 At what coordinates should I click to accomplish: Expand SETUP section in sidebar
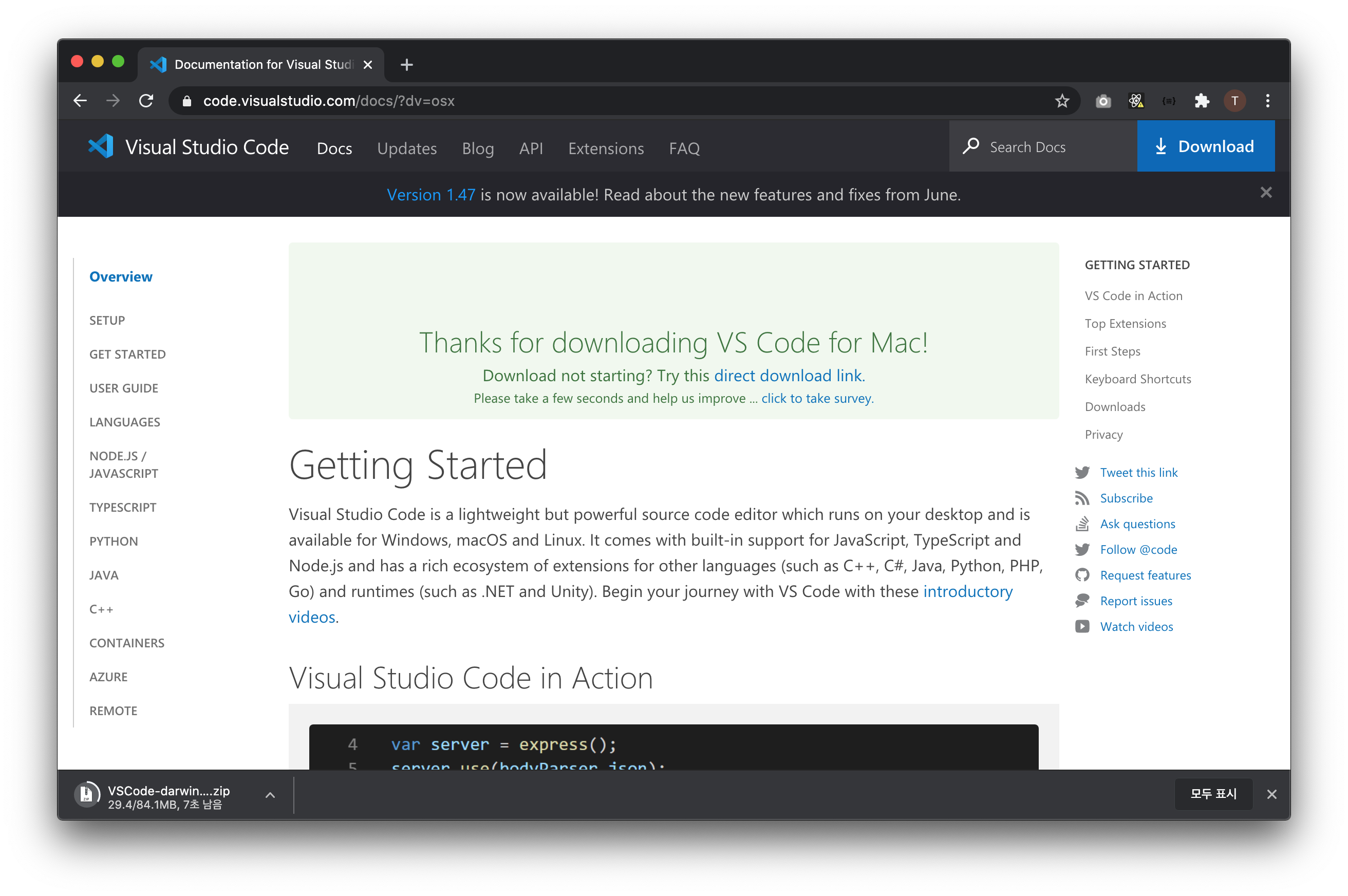[107, 321]
